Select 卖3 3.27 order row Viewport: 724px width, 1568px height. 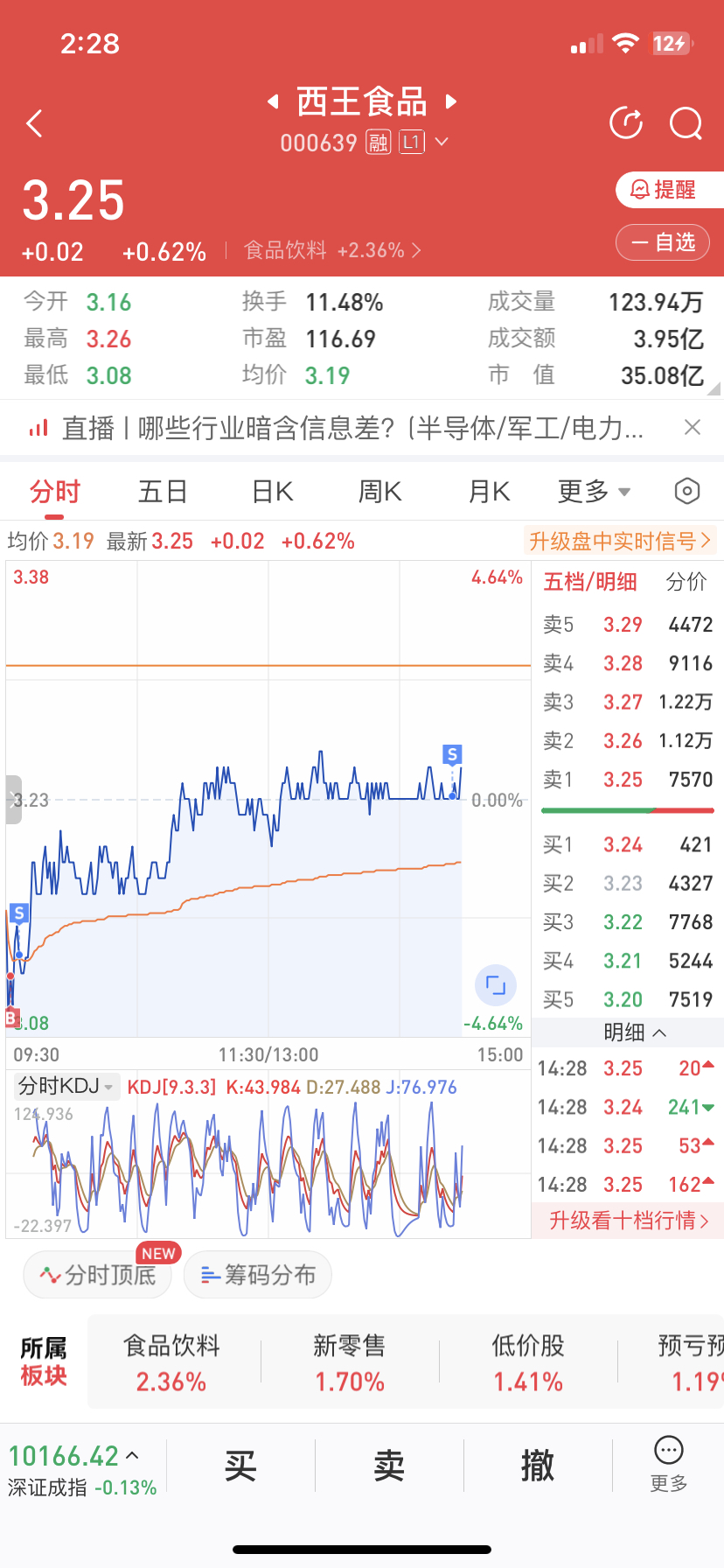click(628, 702)
